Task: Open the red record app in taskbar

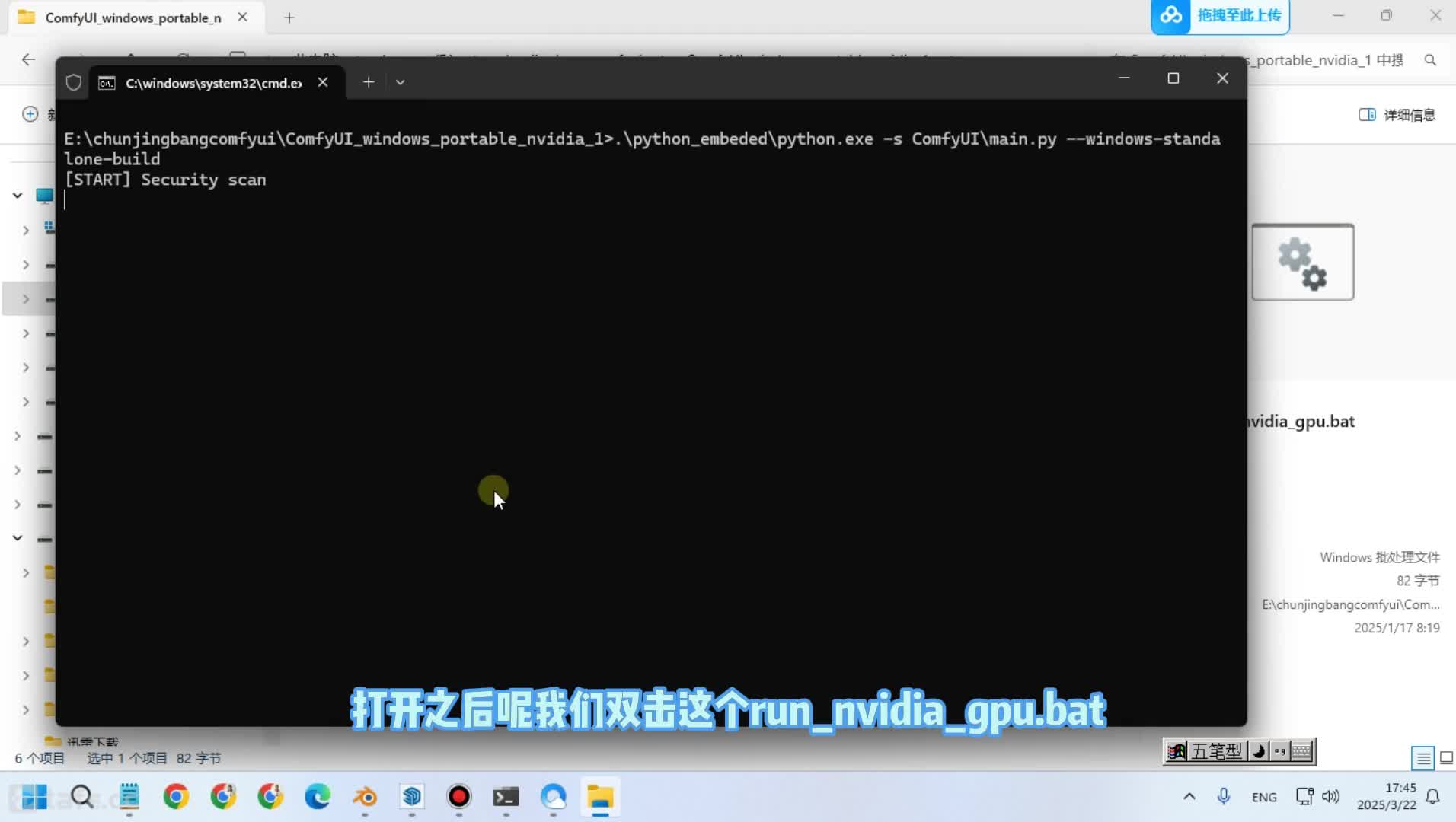Action: tap(459, 797)
